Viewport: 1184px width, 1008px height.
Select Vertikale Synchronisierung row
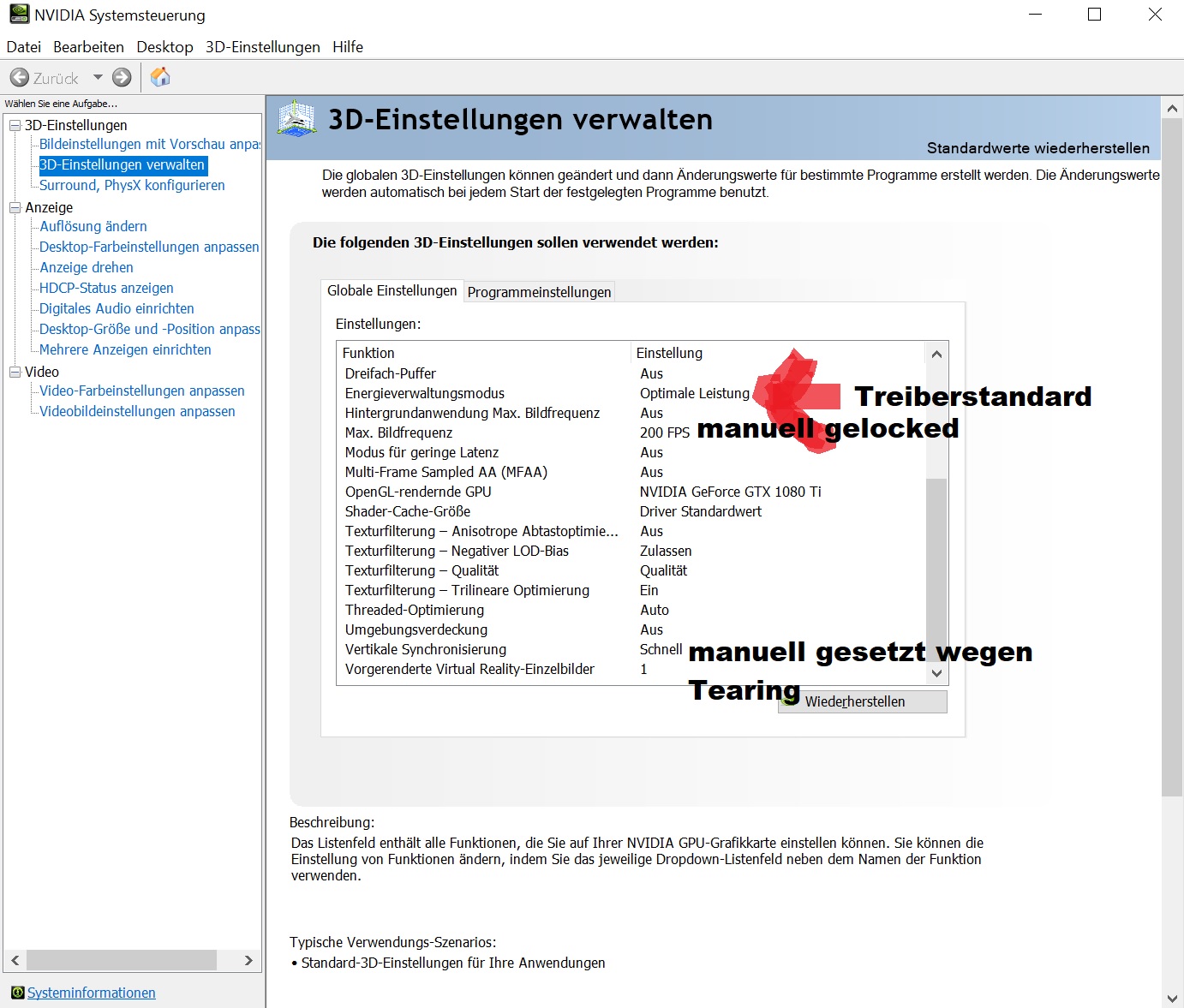coord(632,650)
